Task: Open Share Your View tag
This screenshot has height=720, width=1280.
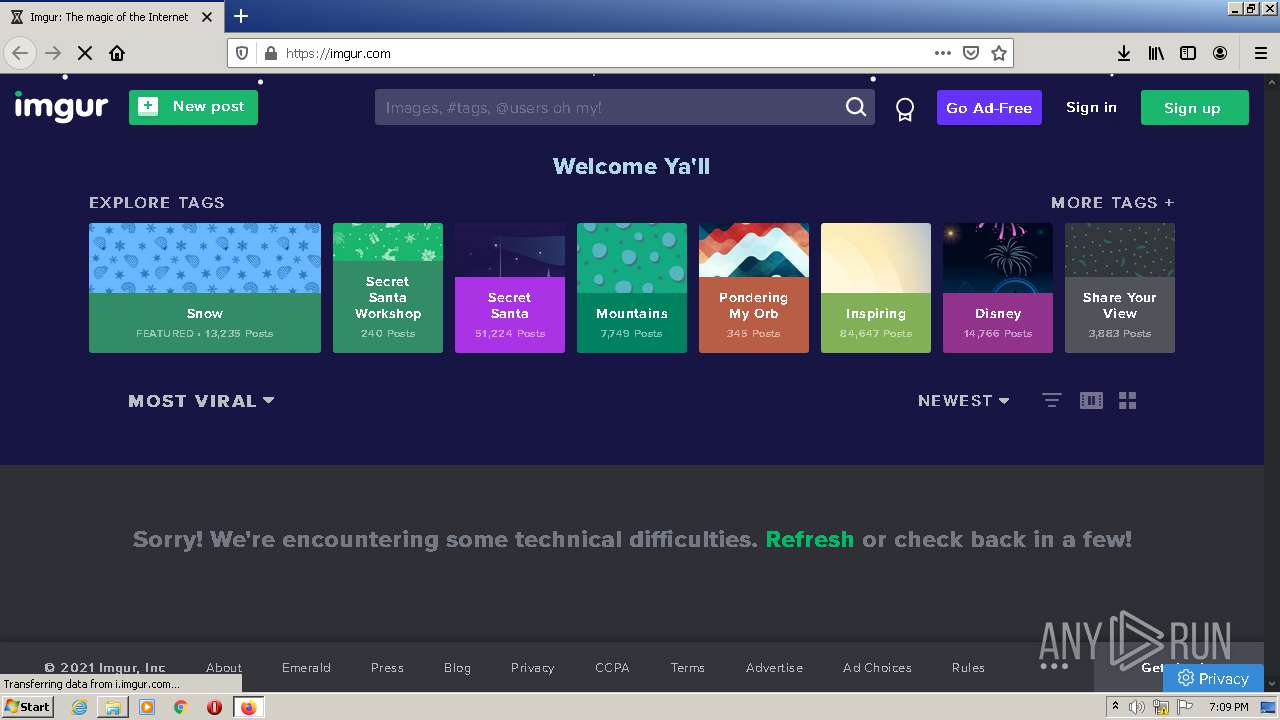Action: tap(1120, 288)
